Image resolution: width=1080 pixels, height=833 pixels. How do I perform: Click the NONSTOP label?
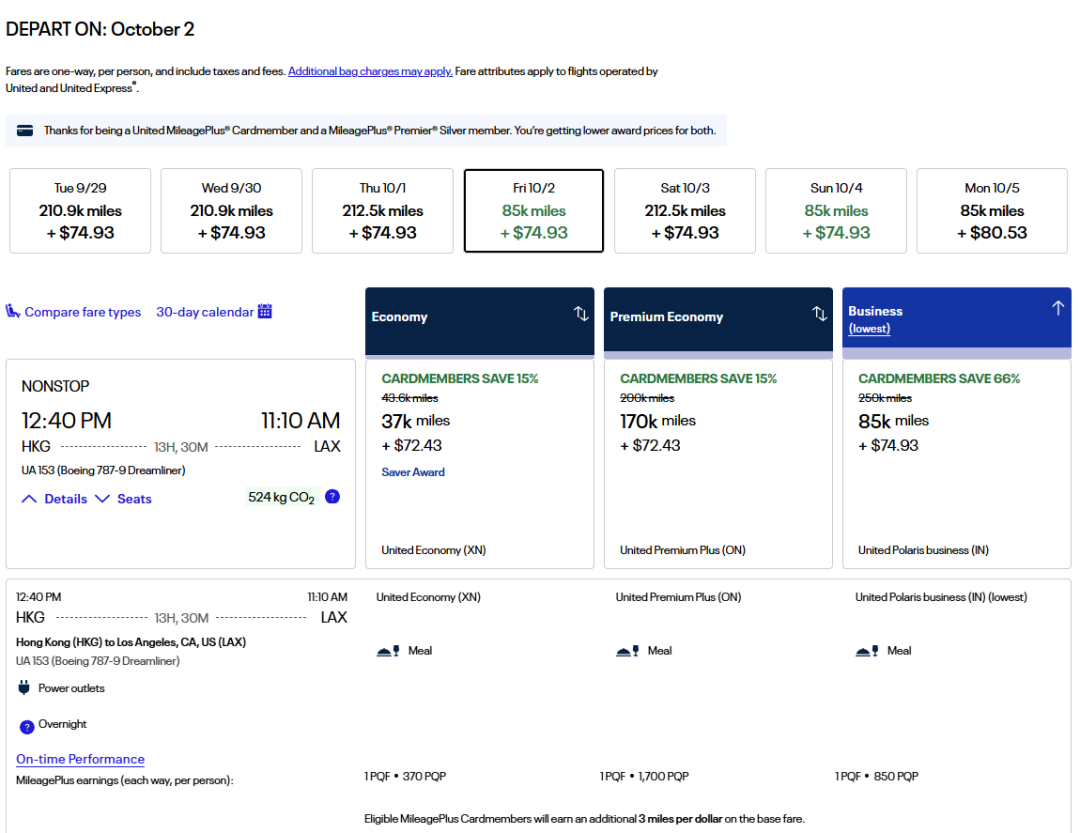55,387
